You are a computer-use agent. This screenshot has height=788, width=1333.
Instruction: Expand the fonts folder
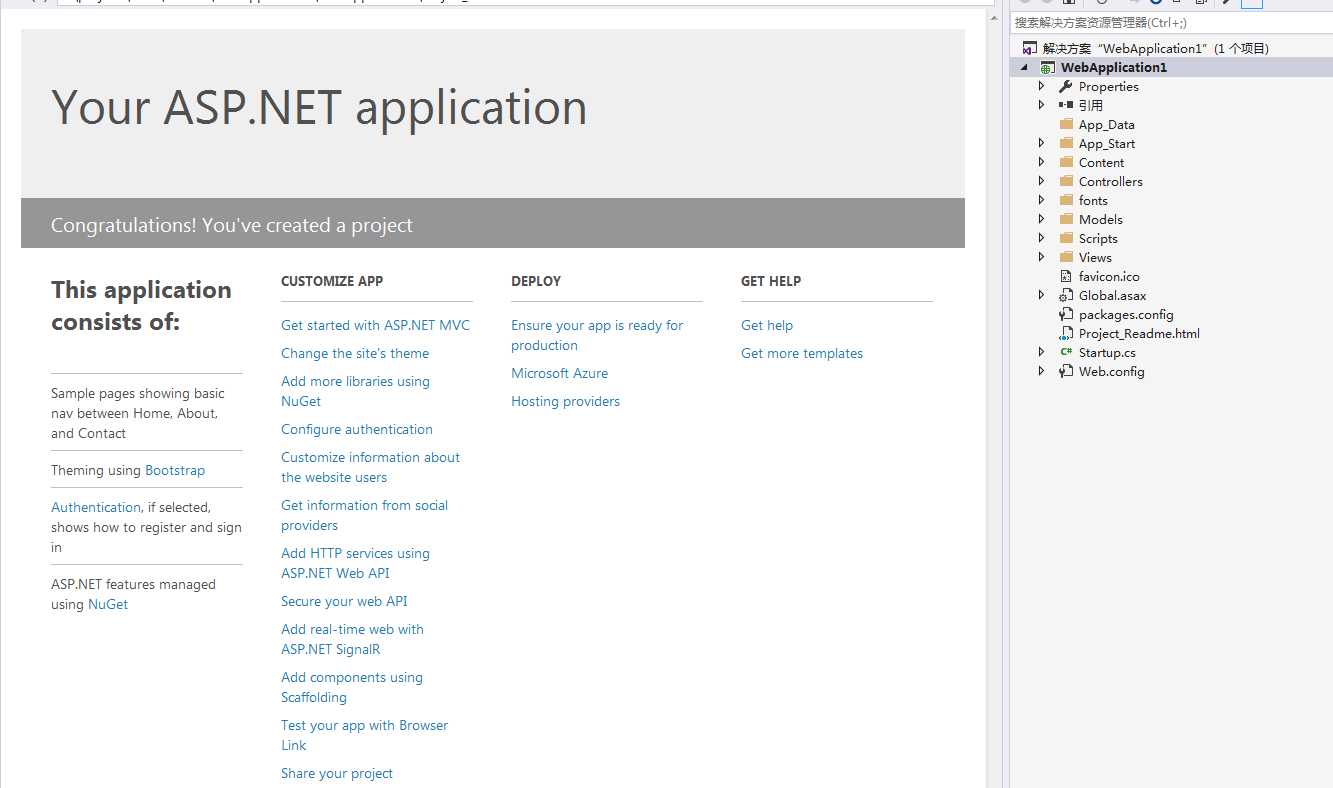(1042, 201)
